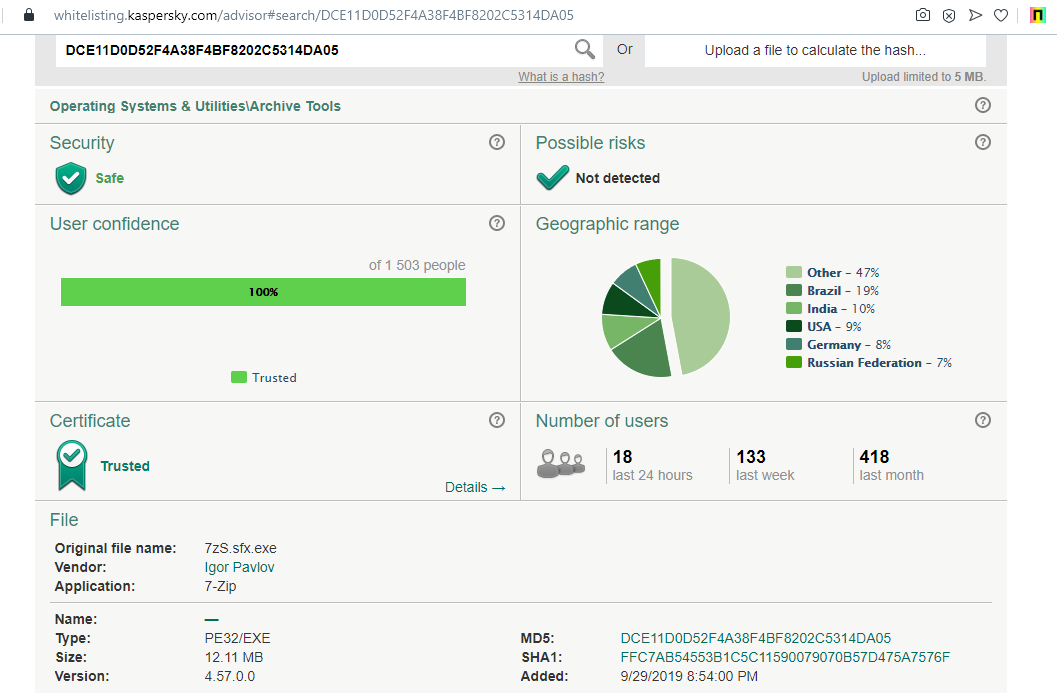1057x693 pixels.
Task: Open the Number of users help icon
Action: point(983,420)
